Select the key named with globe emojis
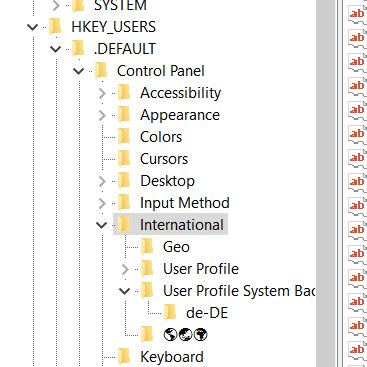Image resolution: width=367 pixels, height=367 pixels. 186,335
